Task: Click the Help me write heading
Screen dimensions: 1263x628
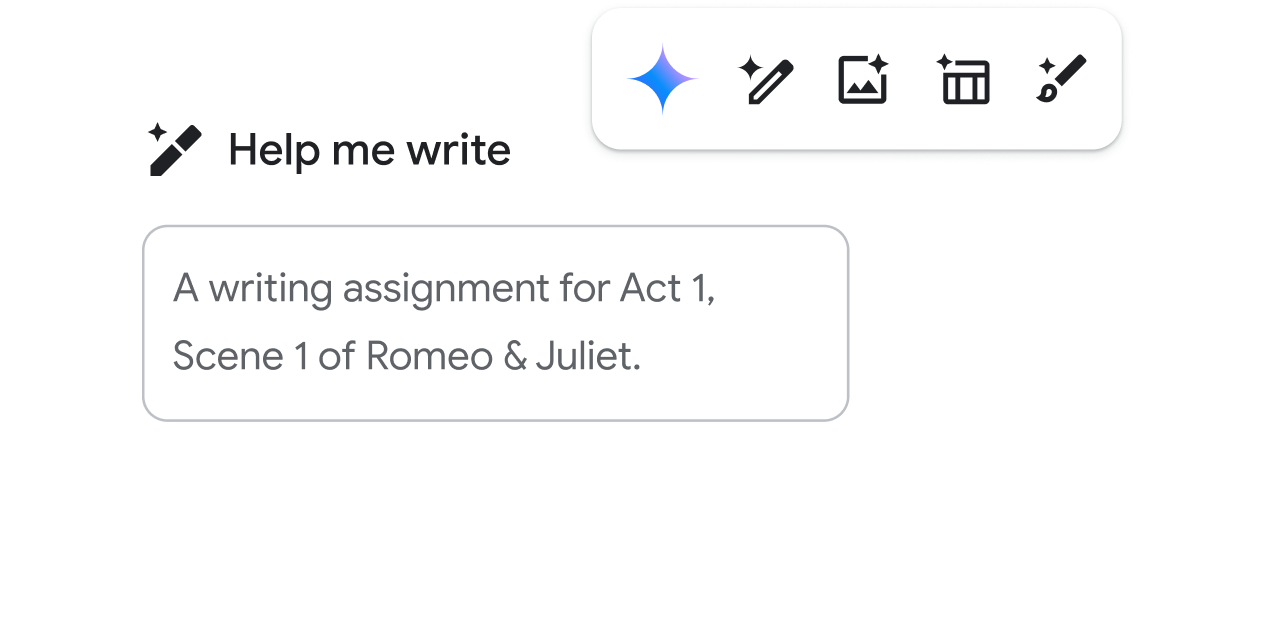Action: pos(369,150)
